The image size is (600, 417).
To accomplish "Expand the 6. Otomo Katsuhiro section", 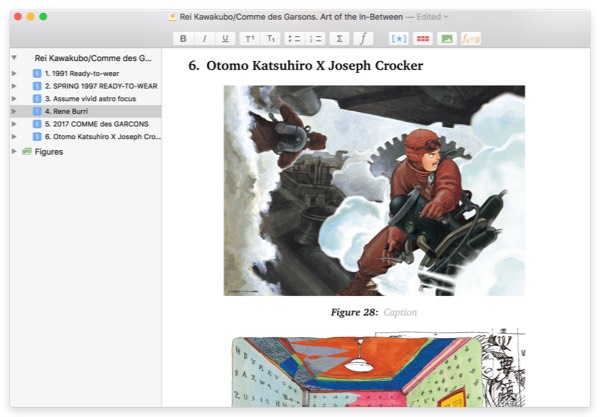I will pos(14,137).
